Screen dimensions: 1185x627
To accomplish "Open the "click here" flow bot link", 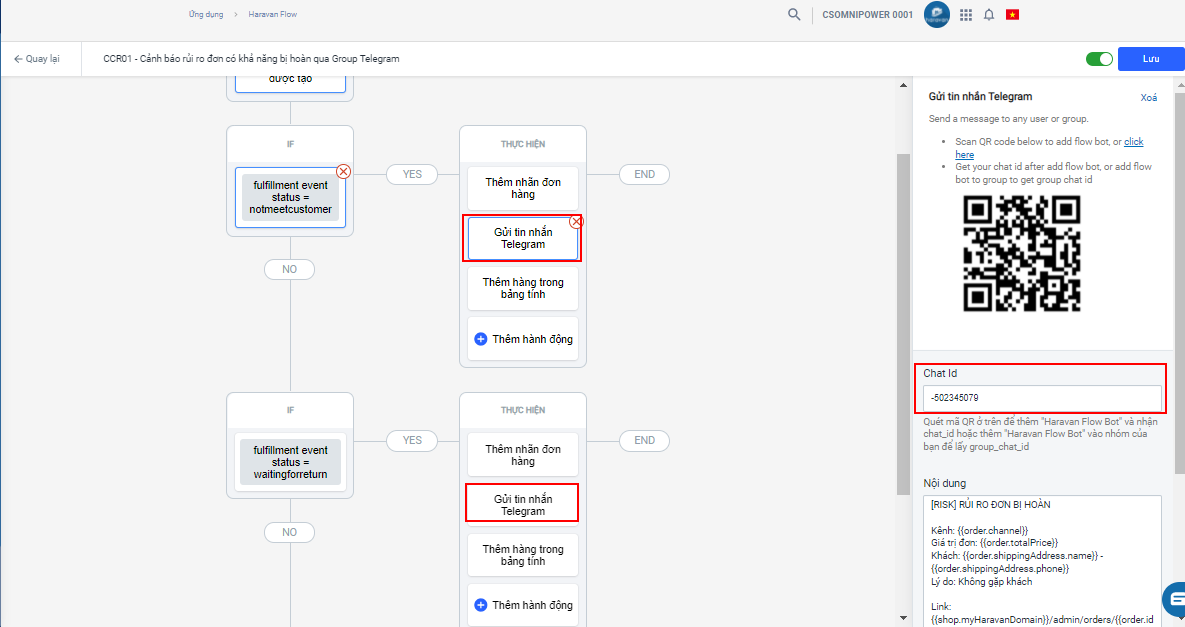I will point(1133,142).
